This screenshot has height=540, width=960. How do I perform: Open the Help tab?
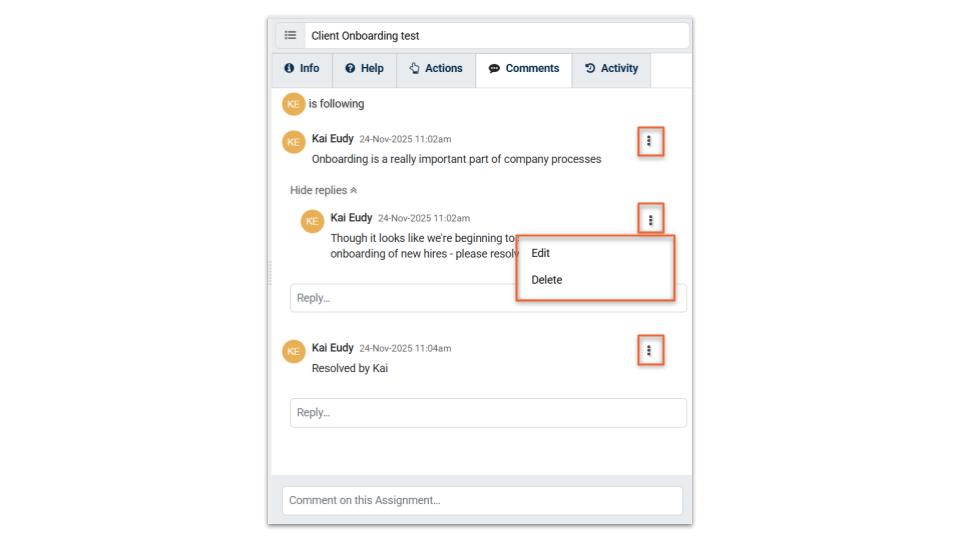[364, 69]
